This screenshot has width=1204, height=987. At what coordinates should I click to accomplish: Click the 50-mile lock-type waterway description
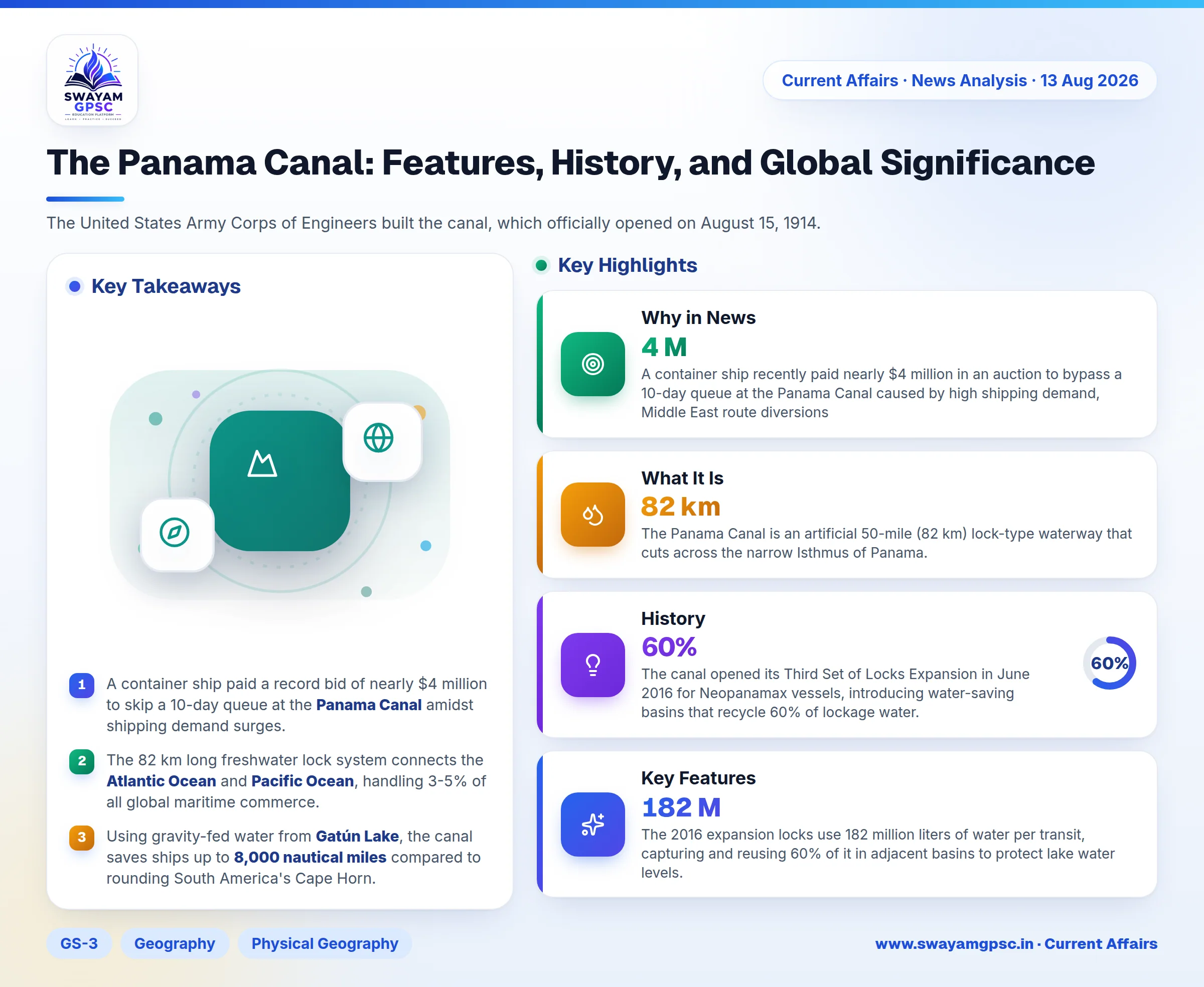(886, 543)
